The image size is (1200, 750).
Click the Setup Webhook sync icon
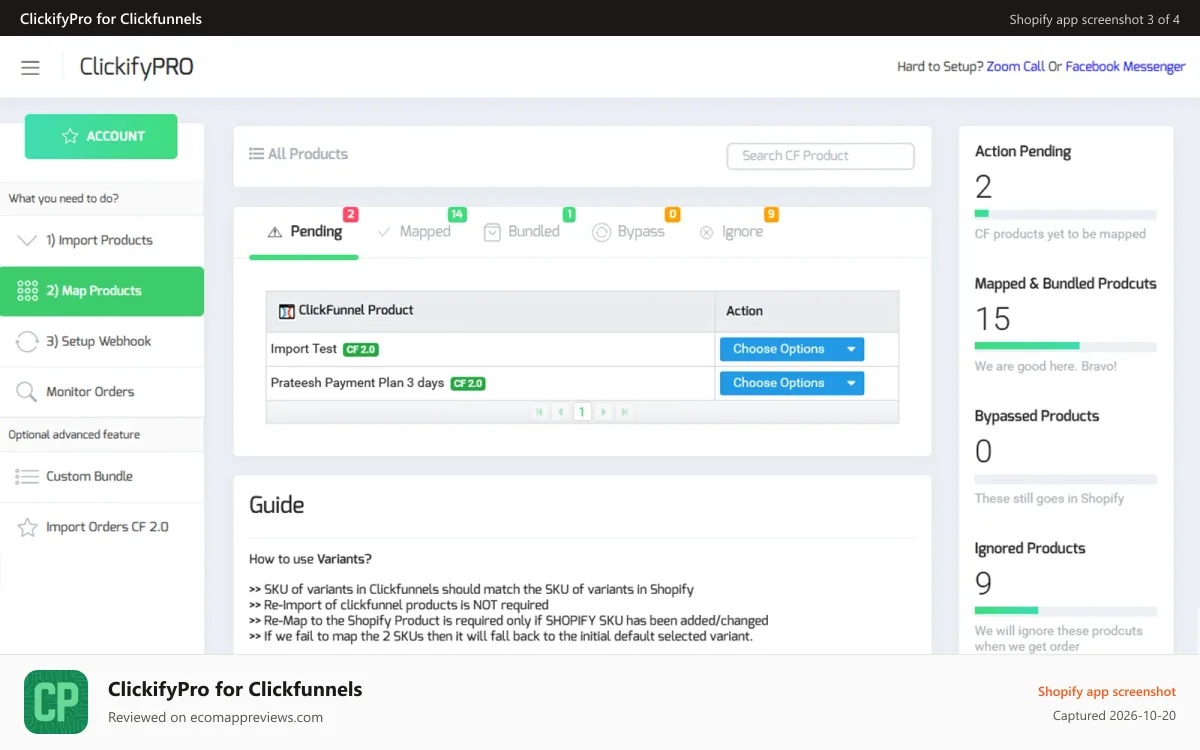click(x=27, y=341)
